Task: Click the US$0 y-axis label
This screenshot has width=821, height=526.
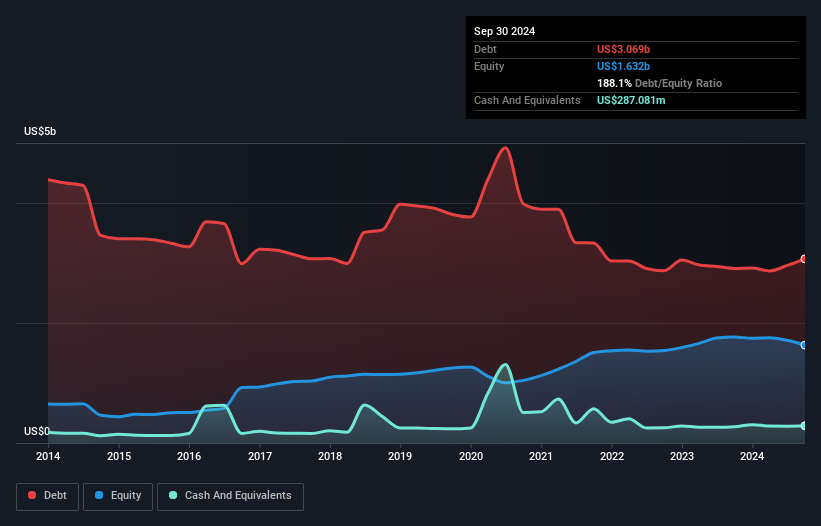Action: [37, 431]
